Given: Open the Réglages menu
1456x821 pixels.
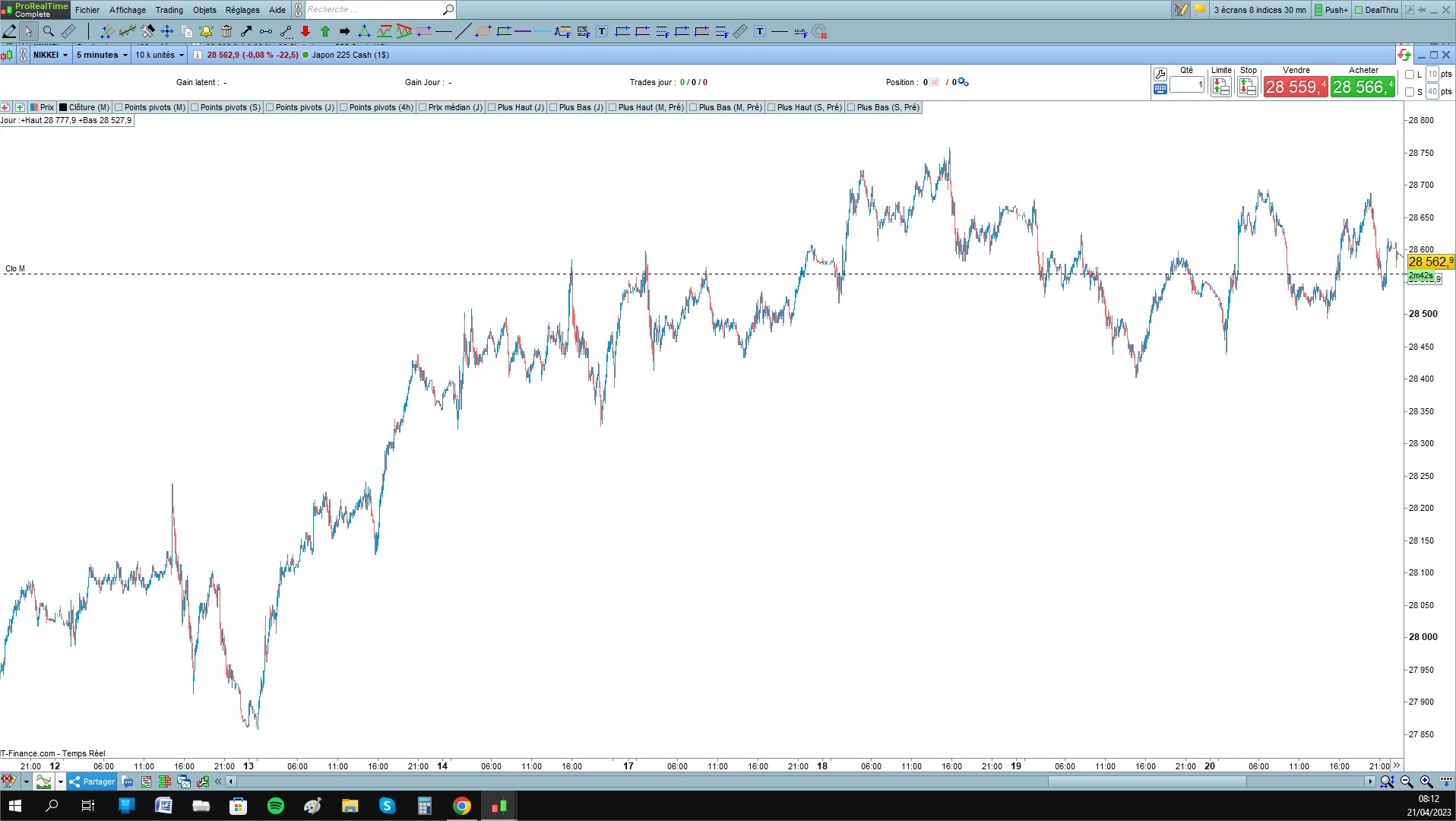Looking at the screenshot, I should point(242,10).
